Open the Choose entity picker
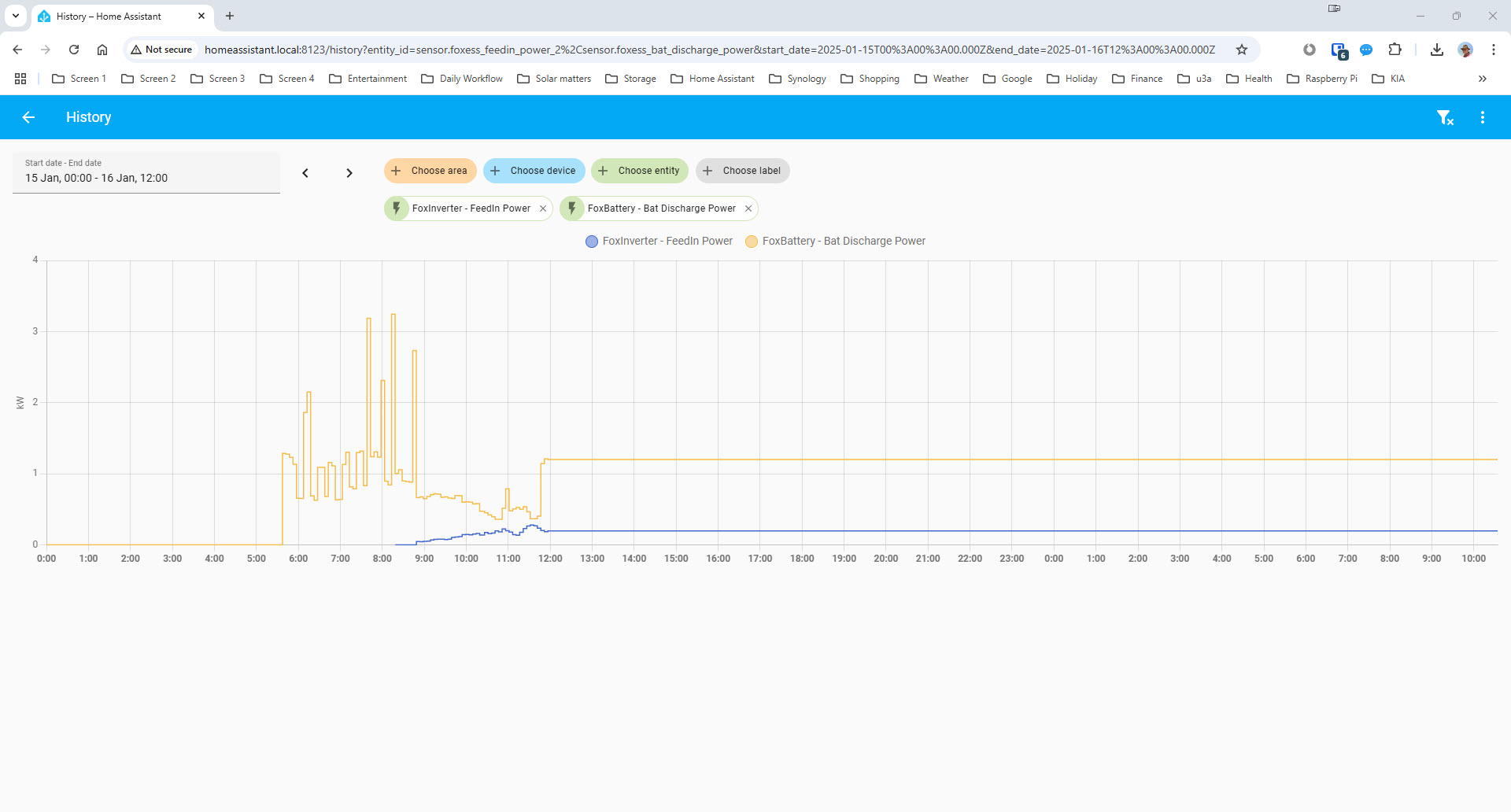Image resolution: width=1511 pixels, height=812 pixels. coord(639,171)
